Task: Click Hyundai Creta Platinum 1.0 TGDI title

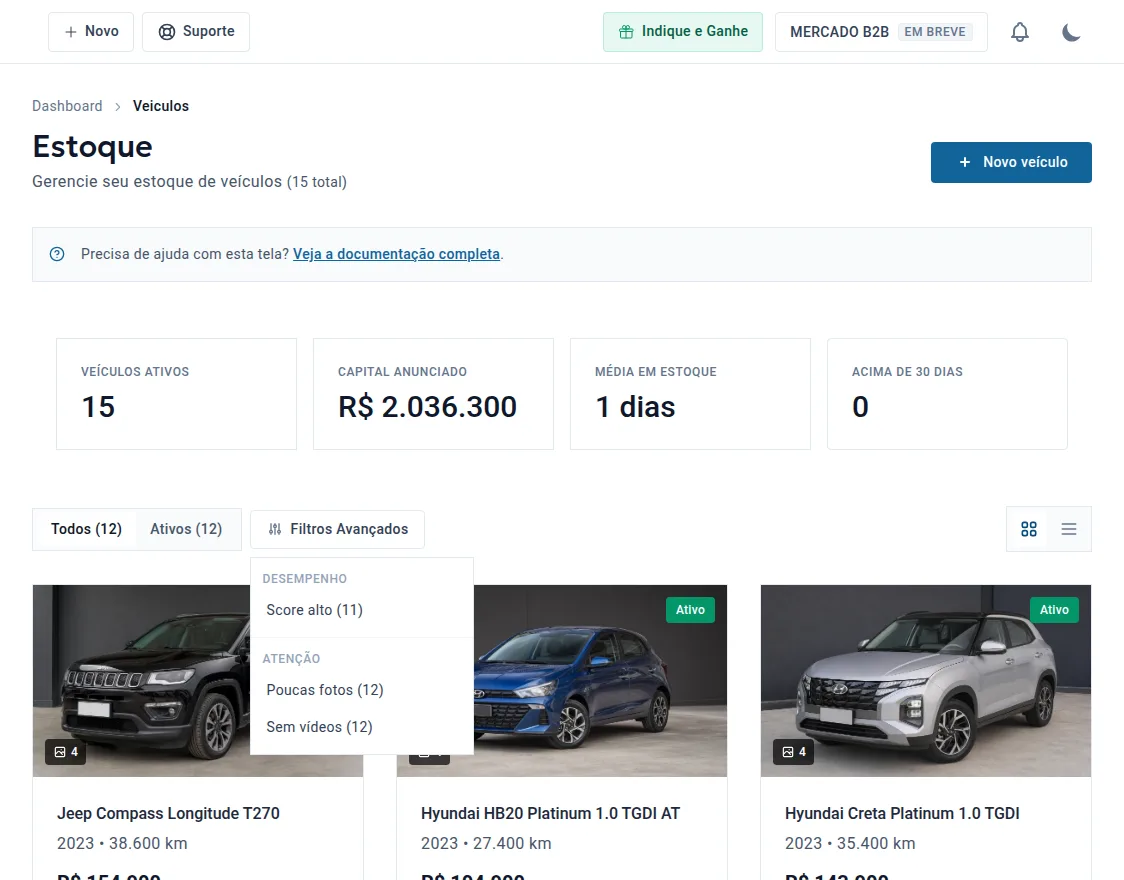Action: [902, 813]
